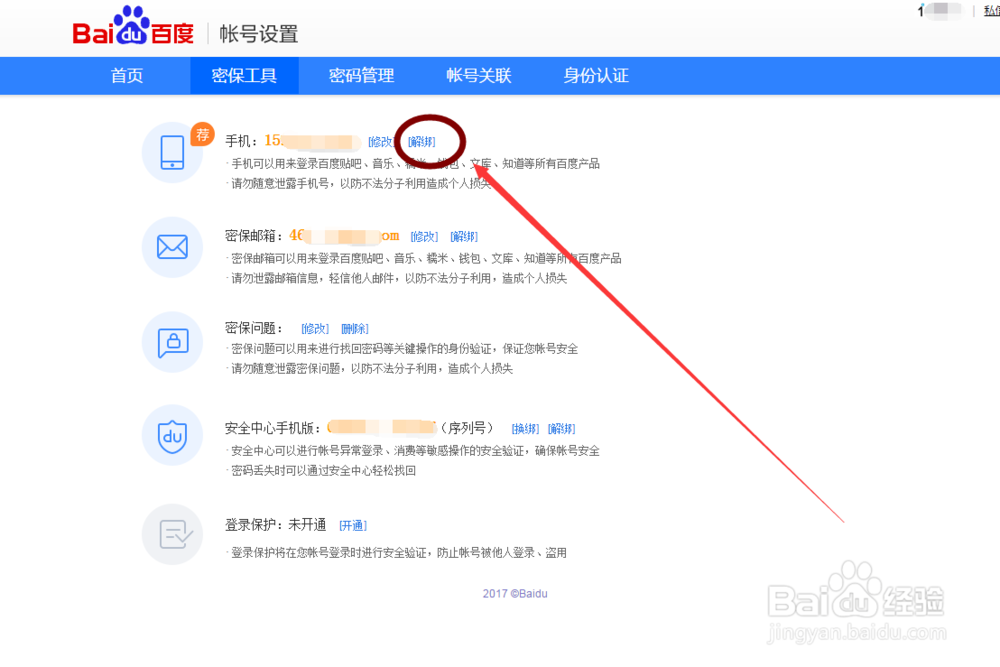This screenshot has height=667, width=1000.
Task: Click the 密保邮箱 label
Action: point(253,236)
